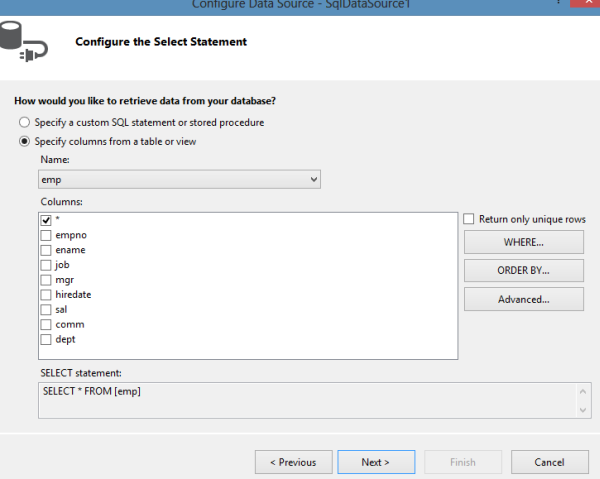The width and height of the screenshot is (600, 479).
Task: Uncheck the asterisk all-columns checkbox
Action: pyautogui.click(x=46, y=219)
